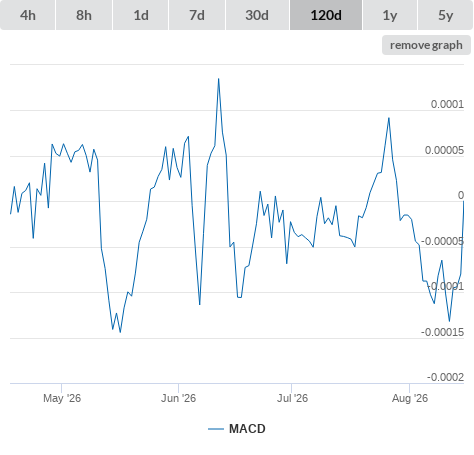Click the Jul '26 axis tick label
Screen dimensions: 474x455
point(292,398)
